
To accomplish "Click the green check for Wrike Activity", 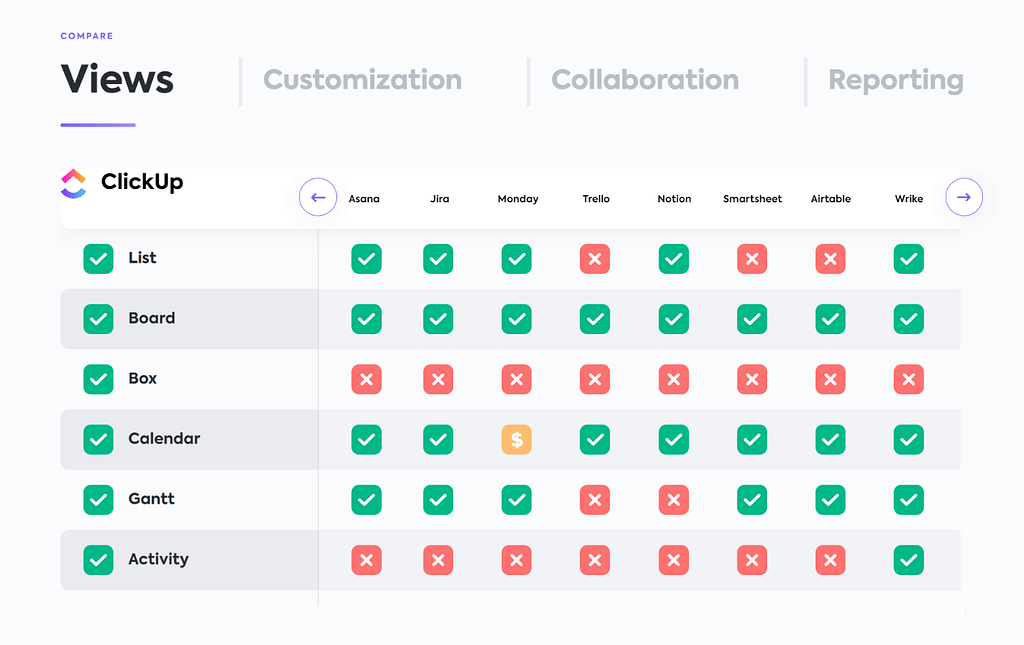I will click(x=909, y=560).
